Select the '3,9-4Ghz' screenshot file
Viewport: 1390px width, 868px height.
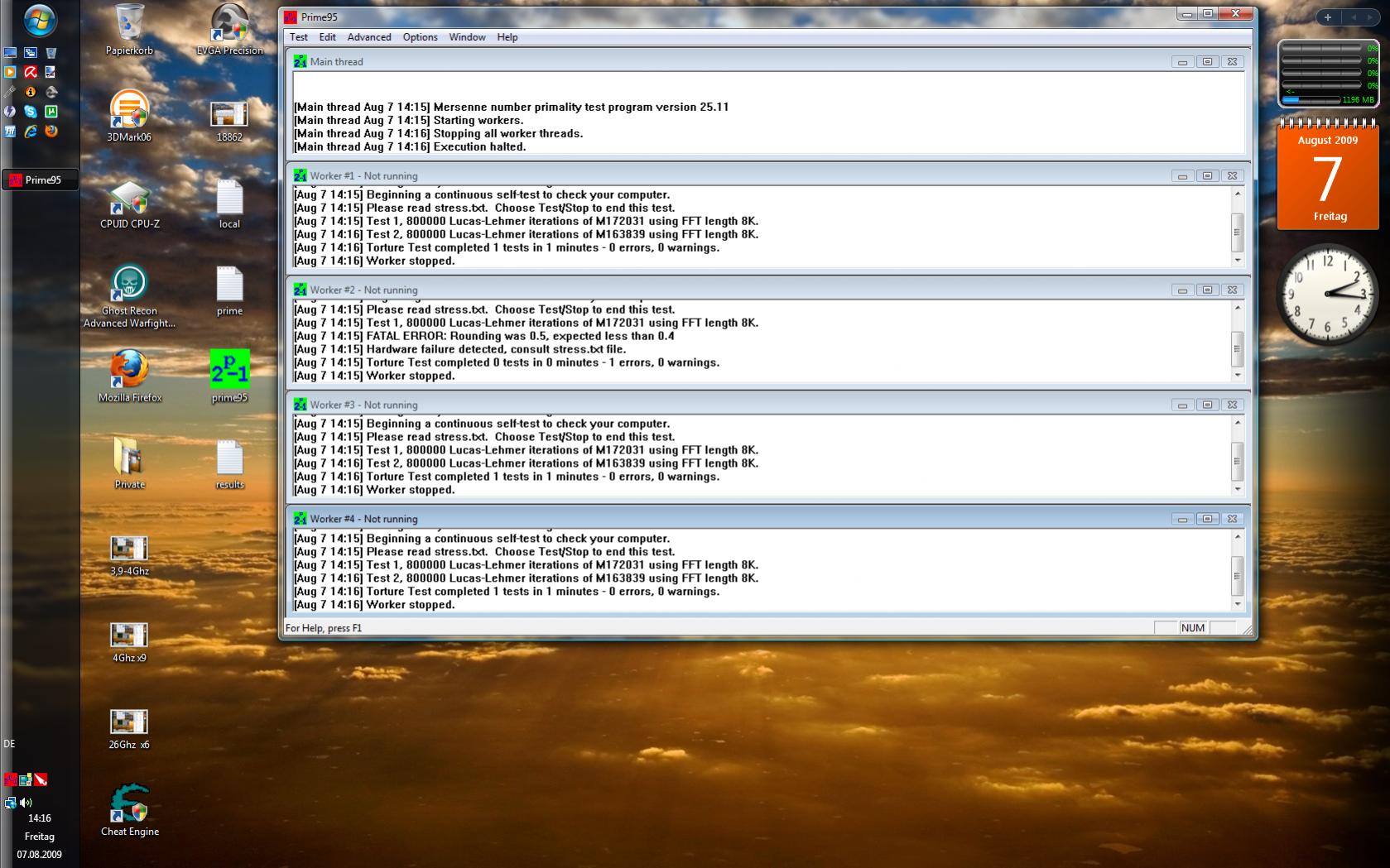pos(129,555)
